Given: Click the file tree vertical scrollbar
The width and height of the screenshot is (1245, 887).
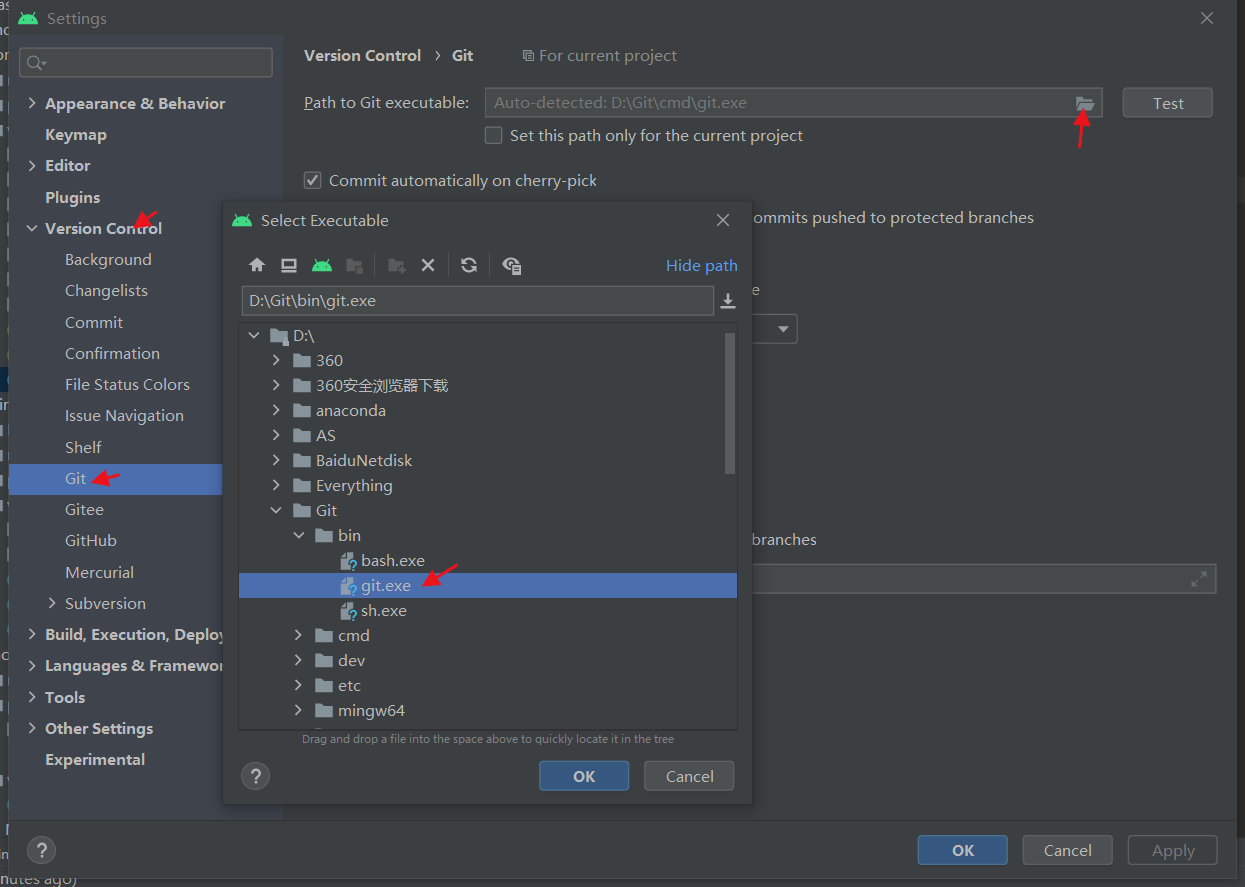Looking at the screenshot, I should [730, 402].
